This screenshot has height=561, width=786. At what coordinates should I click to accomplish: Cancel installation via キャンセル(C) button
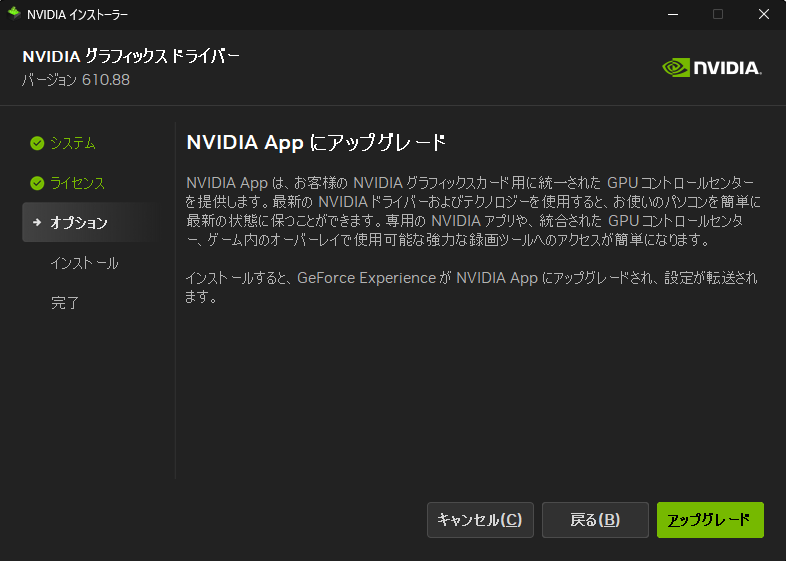pyautogui.click(x=480, y=520)
